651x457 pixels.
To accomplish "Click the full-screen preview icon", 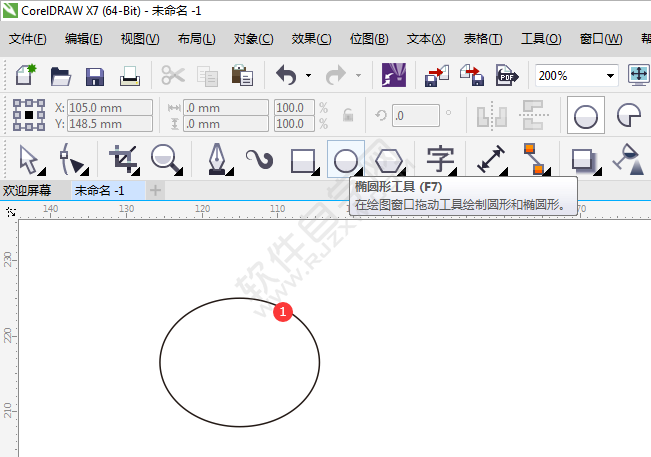I will click(639, 75).
